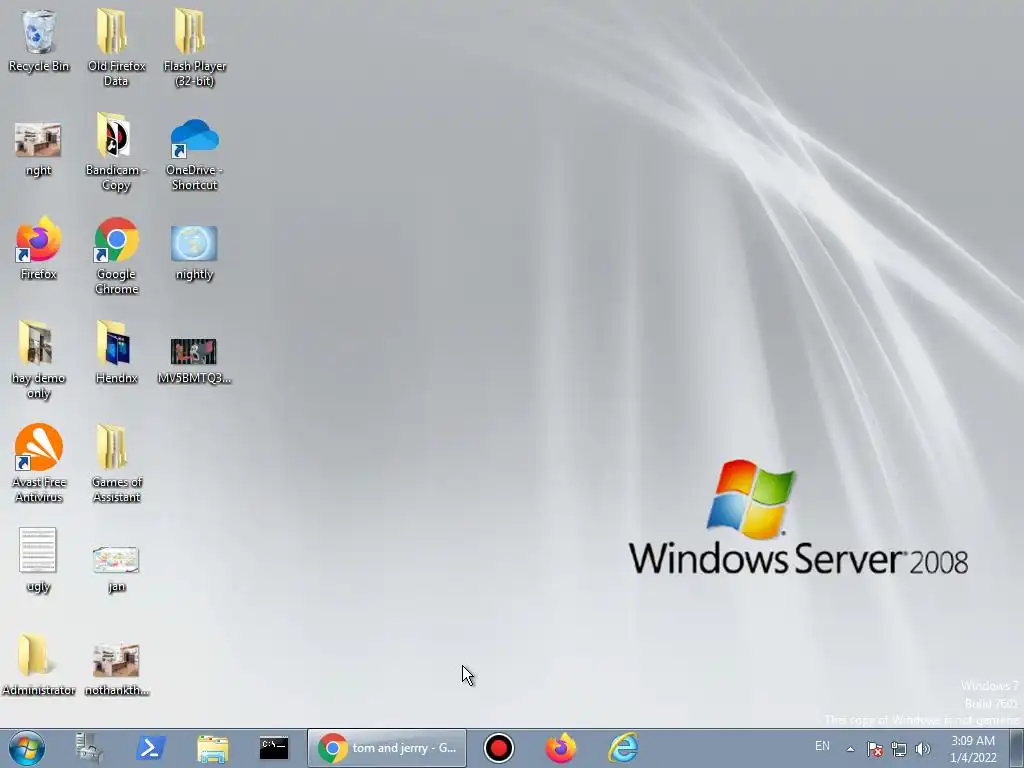Viewport: 1024px width, 768px height.
Task: Select the Administrator folder on desktop
Action: (x=39, y=664)
